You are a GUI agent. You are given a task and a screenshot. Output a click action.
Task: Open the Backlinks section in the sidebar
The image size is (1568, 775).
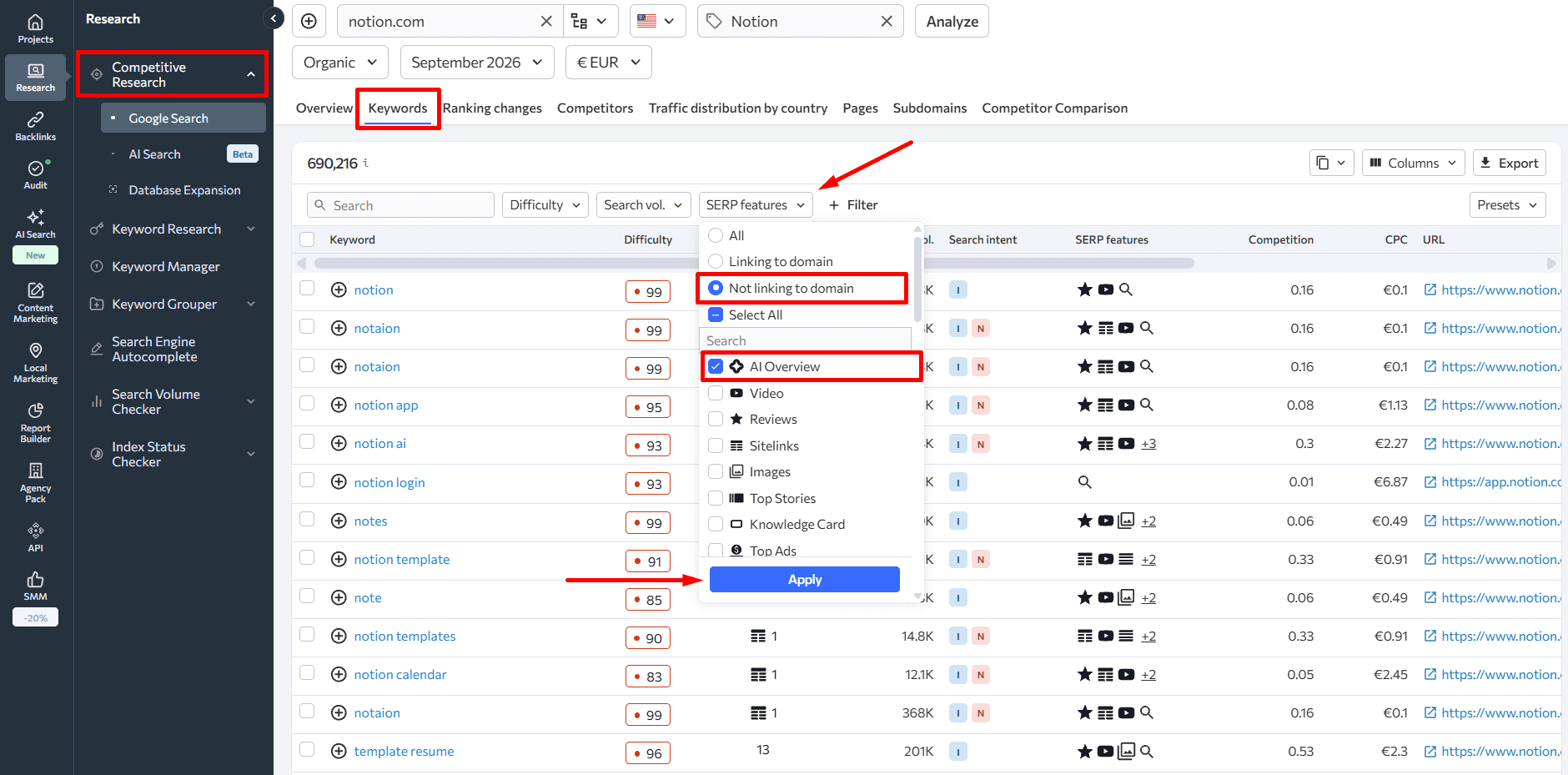pyautogui.click(x=35, y=126)
